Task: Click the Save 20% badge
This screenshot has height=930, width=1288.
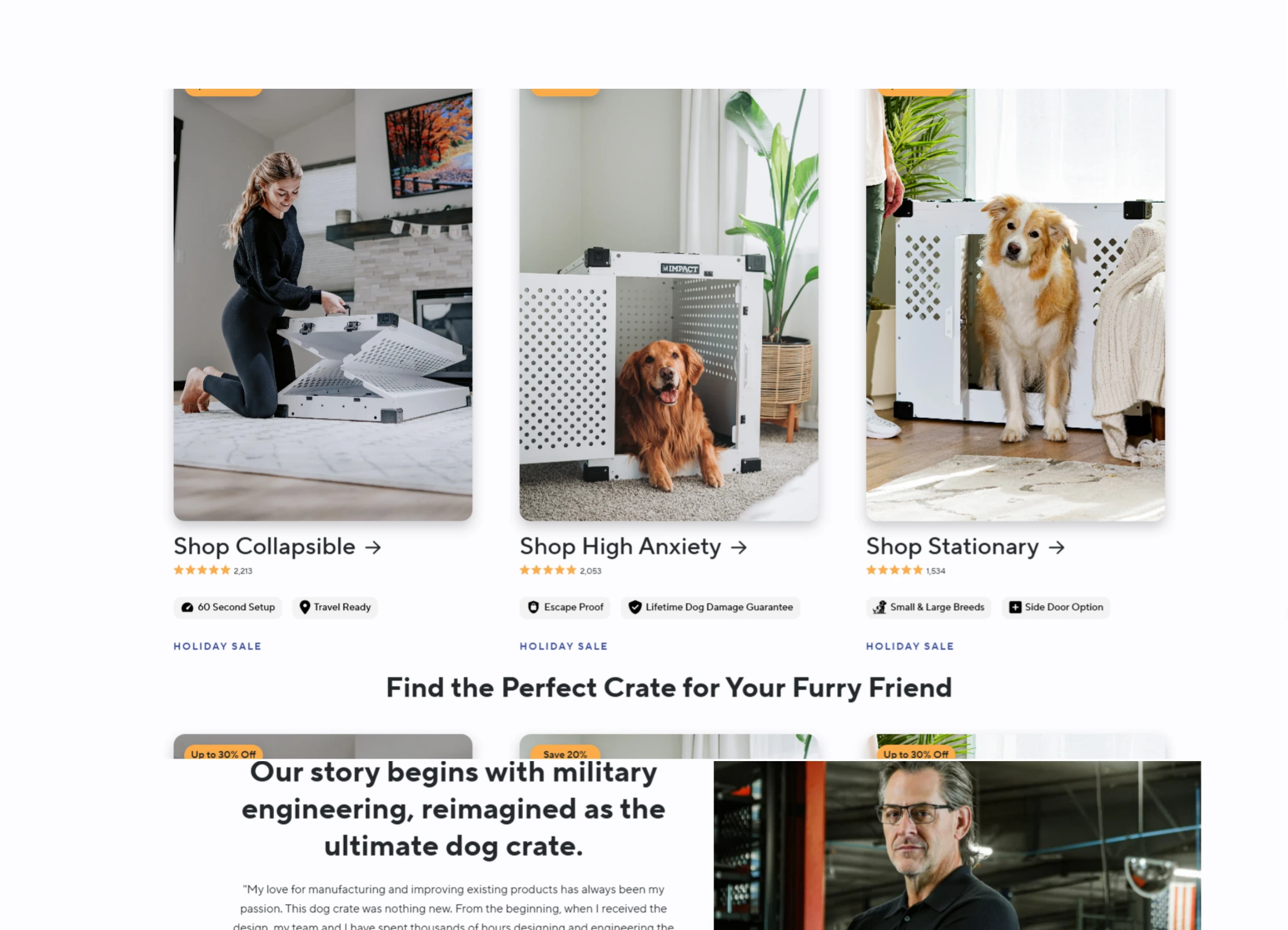Action: (565, 753)
